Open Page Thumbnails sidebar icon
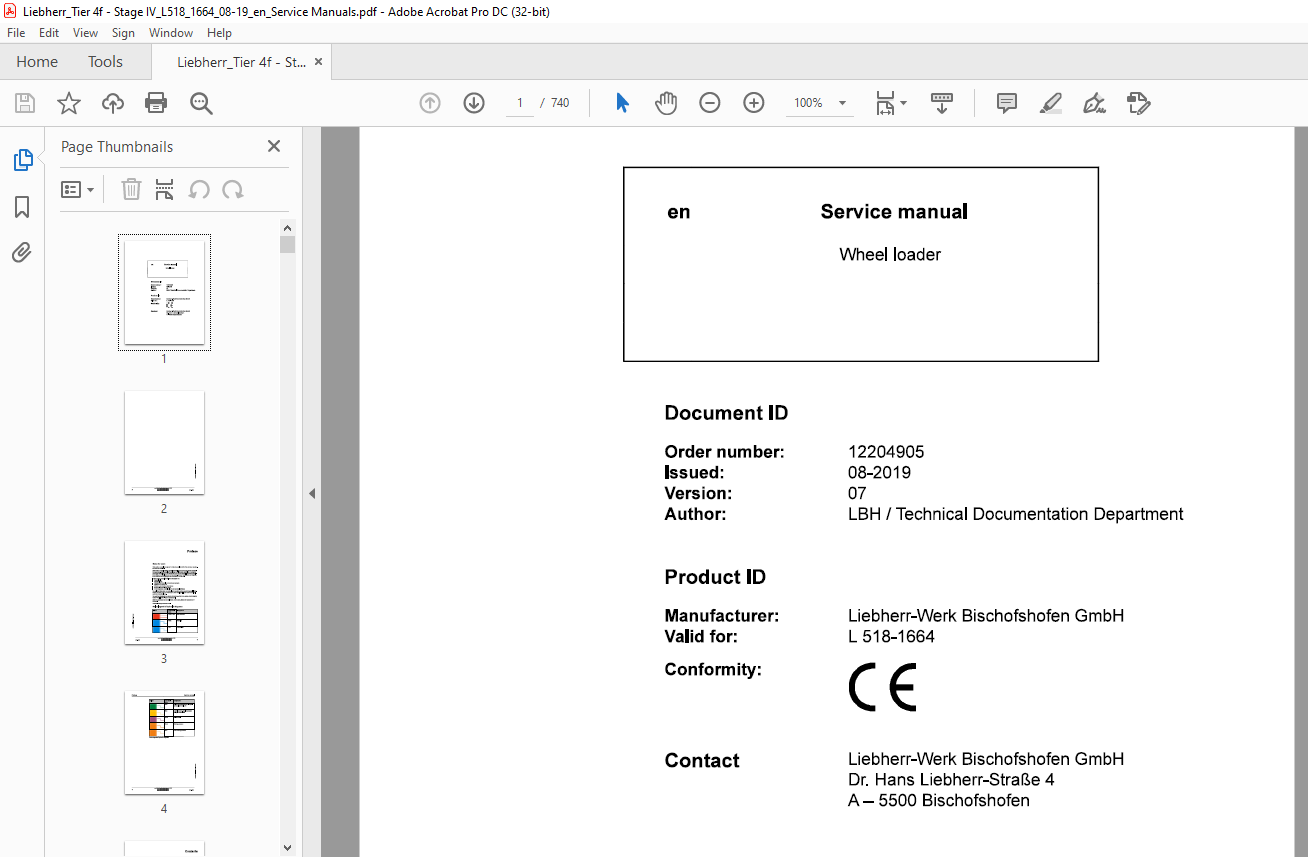 click(x=22, y=160)
